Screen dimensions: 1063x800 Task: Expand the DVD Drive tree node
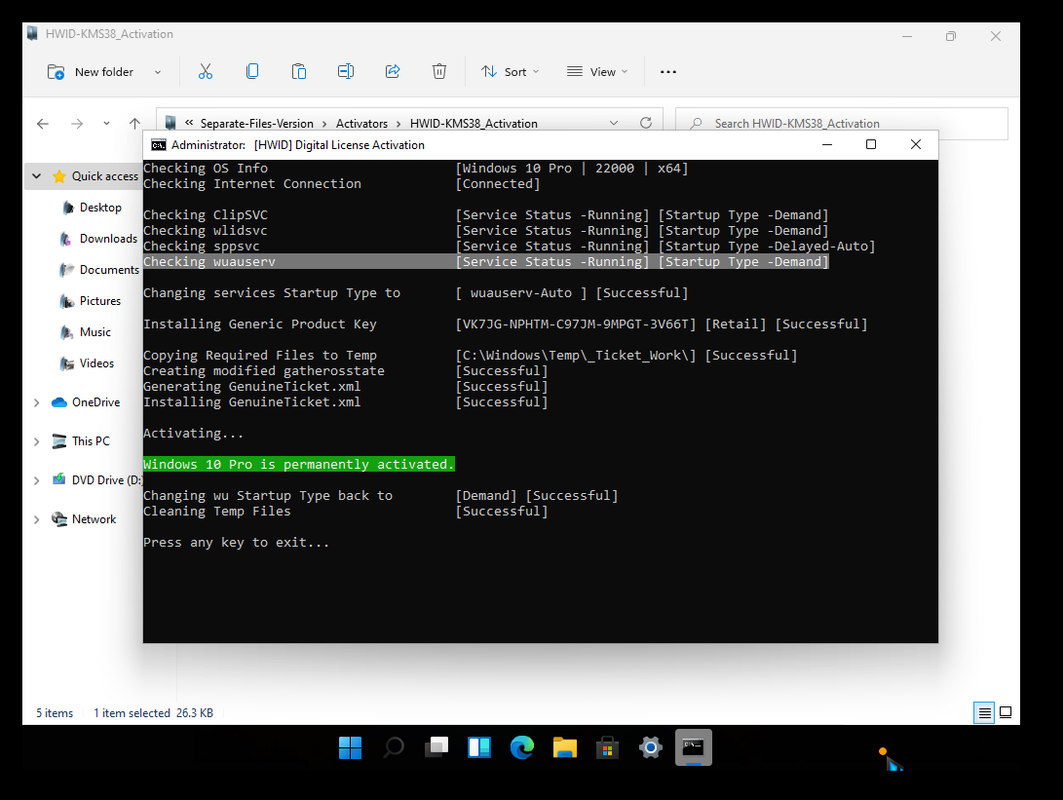(37, 481)
